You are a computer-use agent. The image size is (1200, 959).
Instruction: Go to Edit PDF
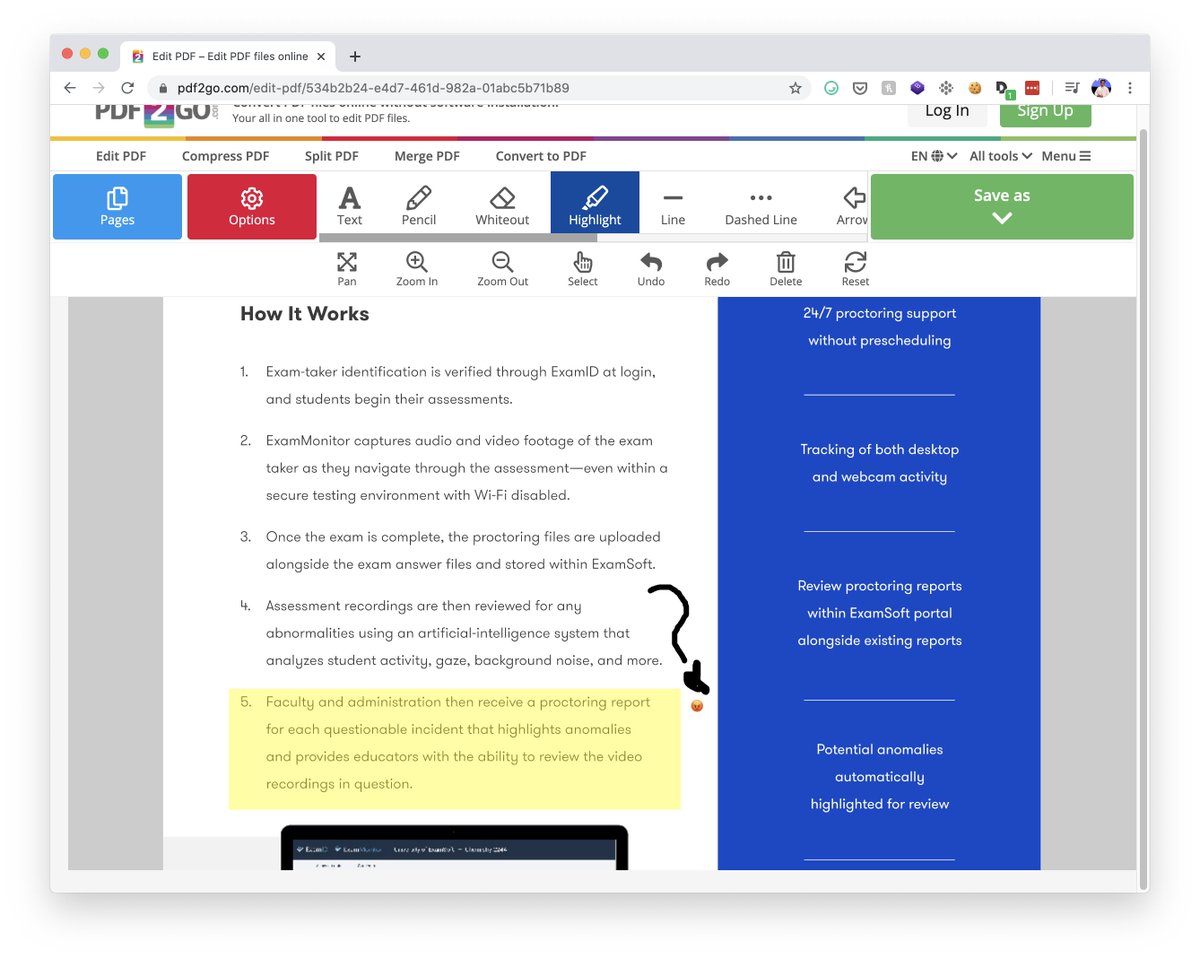[x=121, y=156]
